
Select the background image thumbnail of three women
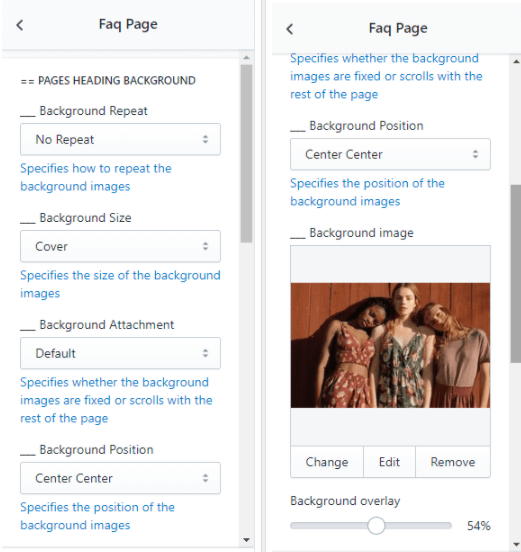[x=390, y=345]
